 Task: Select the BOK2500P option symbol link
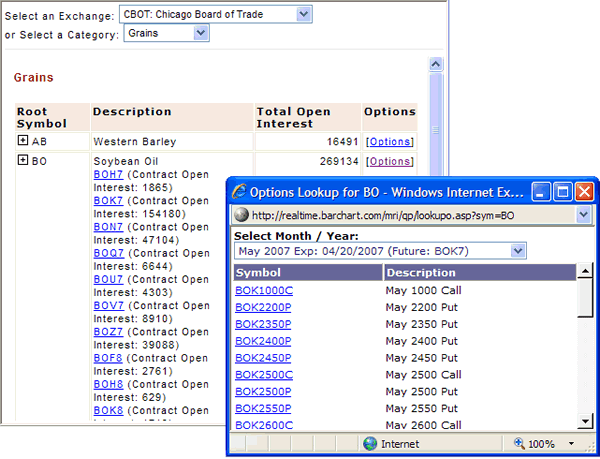[x=263, y=391]
